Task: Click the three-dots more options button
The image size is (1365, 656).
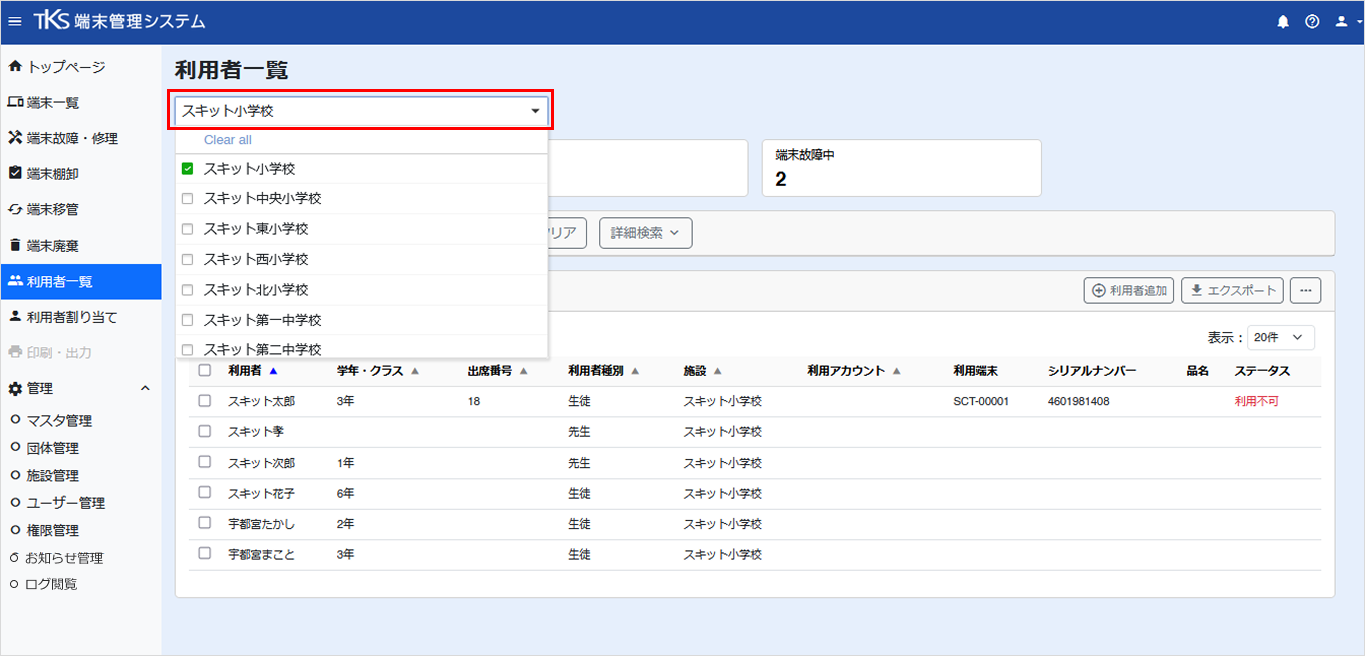Action: [x=1305, y=290]
